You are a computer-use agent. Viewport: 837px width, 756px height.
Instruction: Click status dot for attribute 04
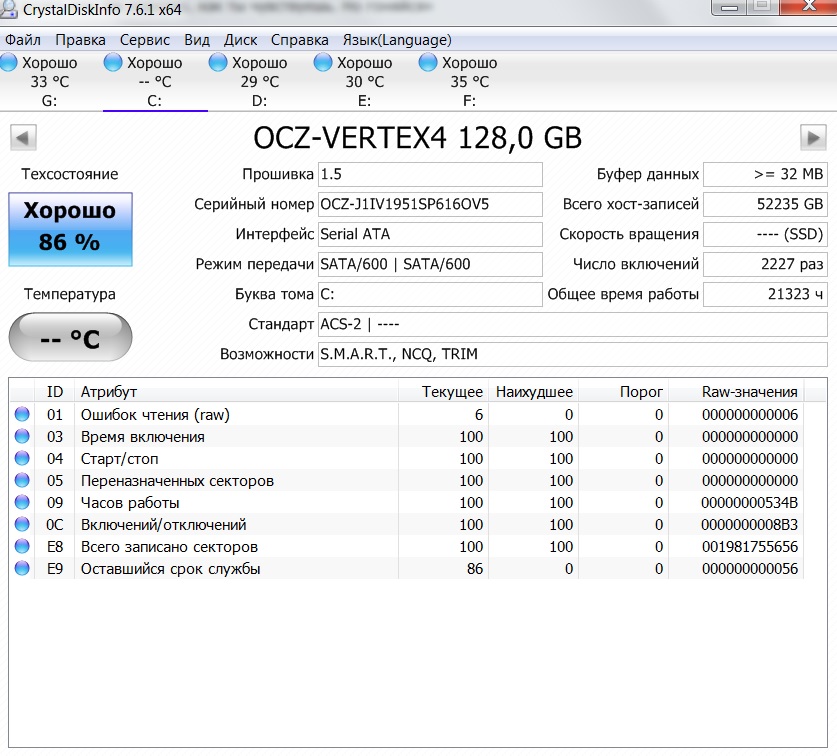click(22, 458)
